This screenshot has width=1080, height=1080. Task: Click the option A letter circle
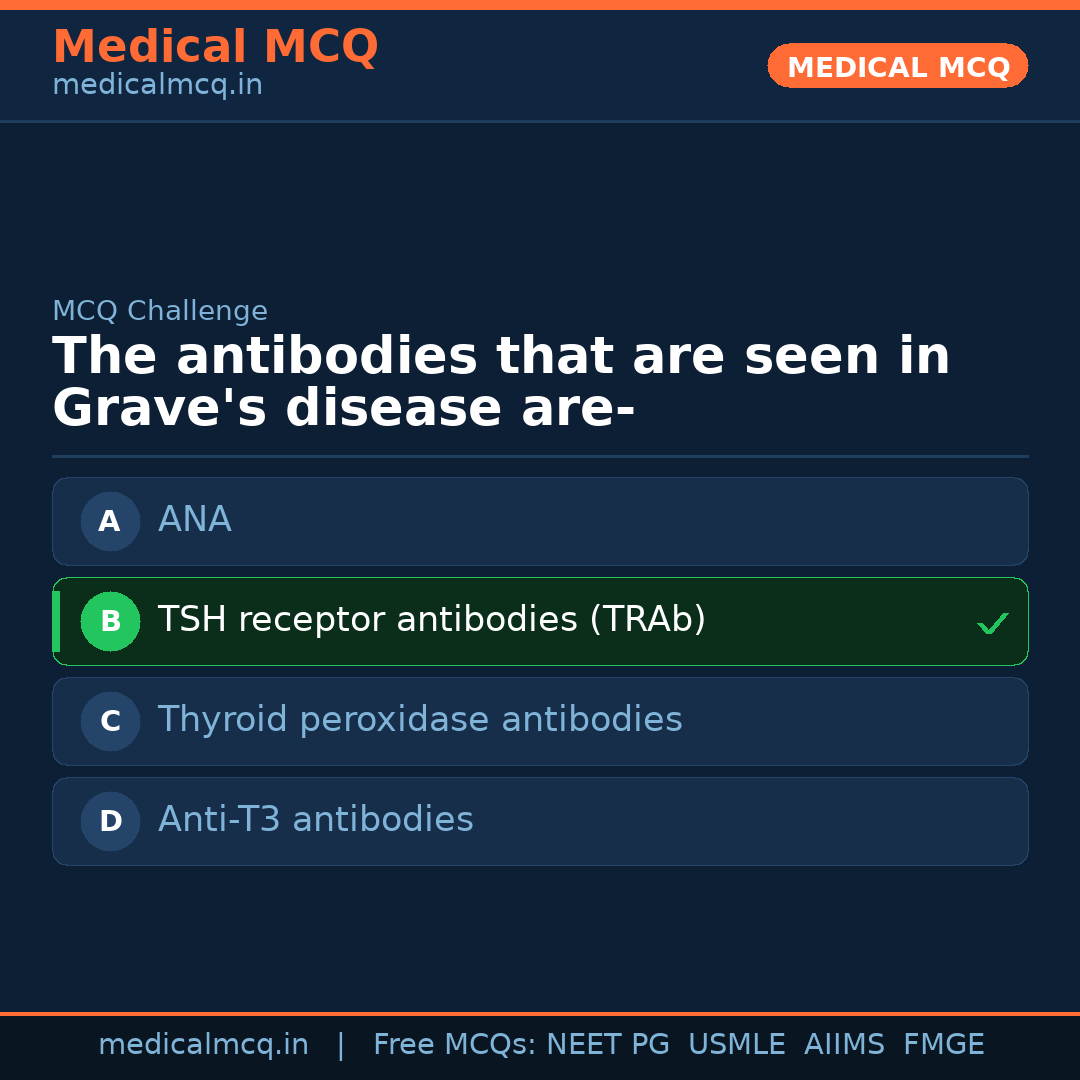tap(110, 521)
